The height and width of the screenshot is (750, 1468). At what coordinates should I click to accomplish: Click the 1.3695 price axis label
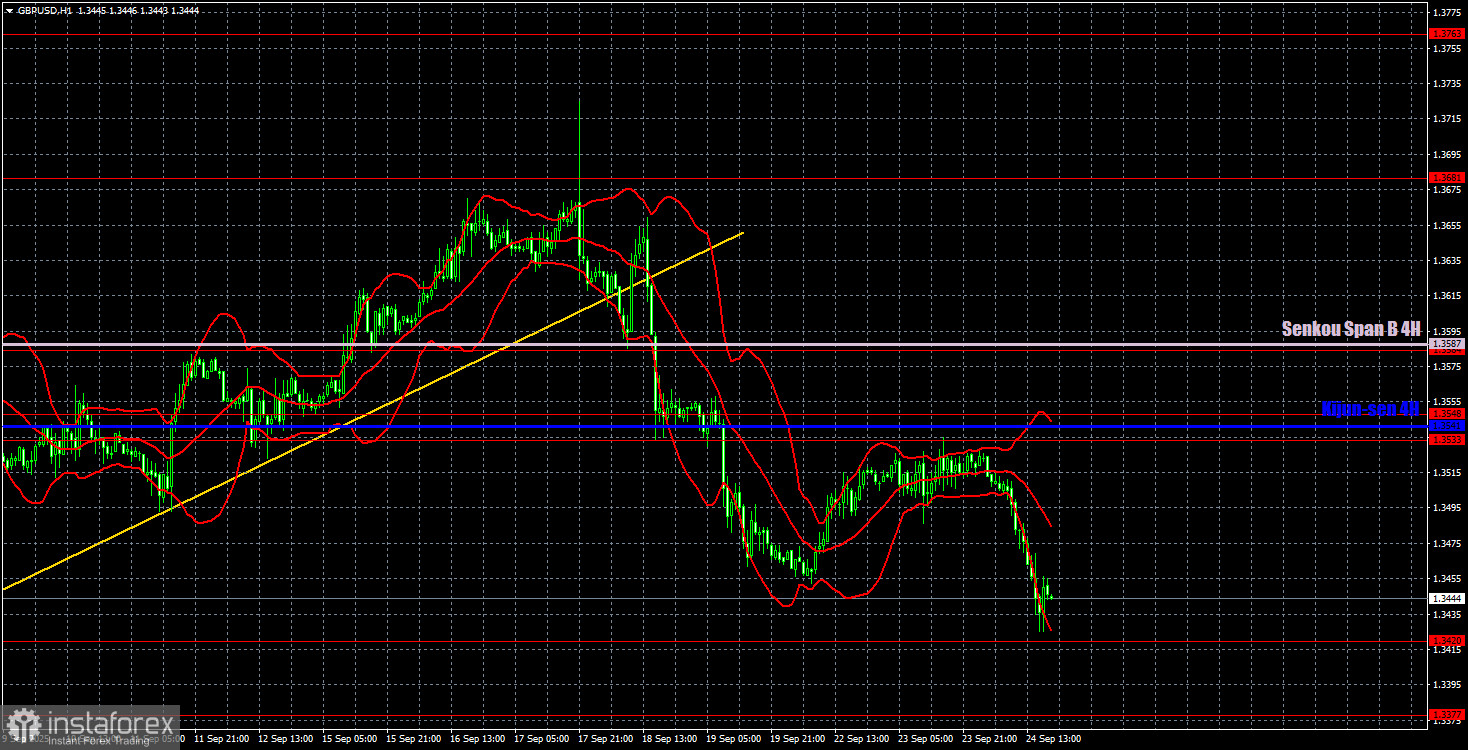click(x=1448, y=154)
